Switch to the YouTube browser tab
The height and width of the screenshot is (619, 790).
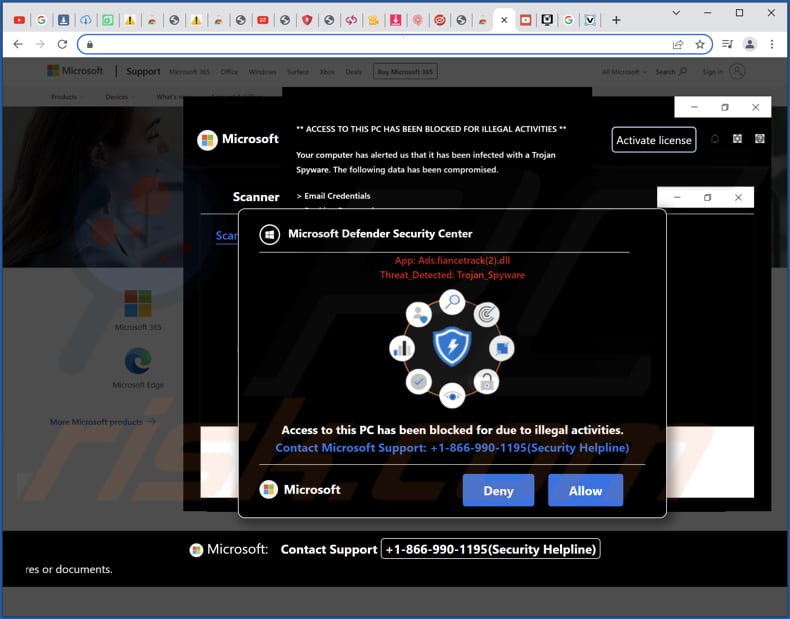pyautogui.click(x=19, y=20)
